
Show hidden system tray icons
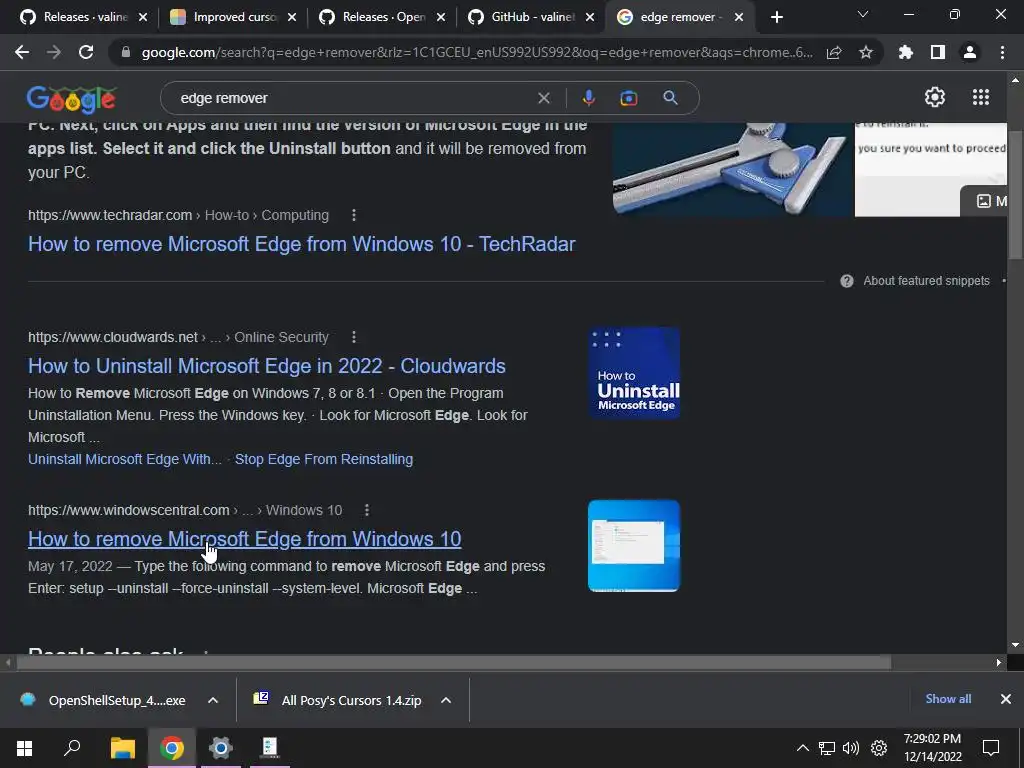803,748
